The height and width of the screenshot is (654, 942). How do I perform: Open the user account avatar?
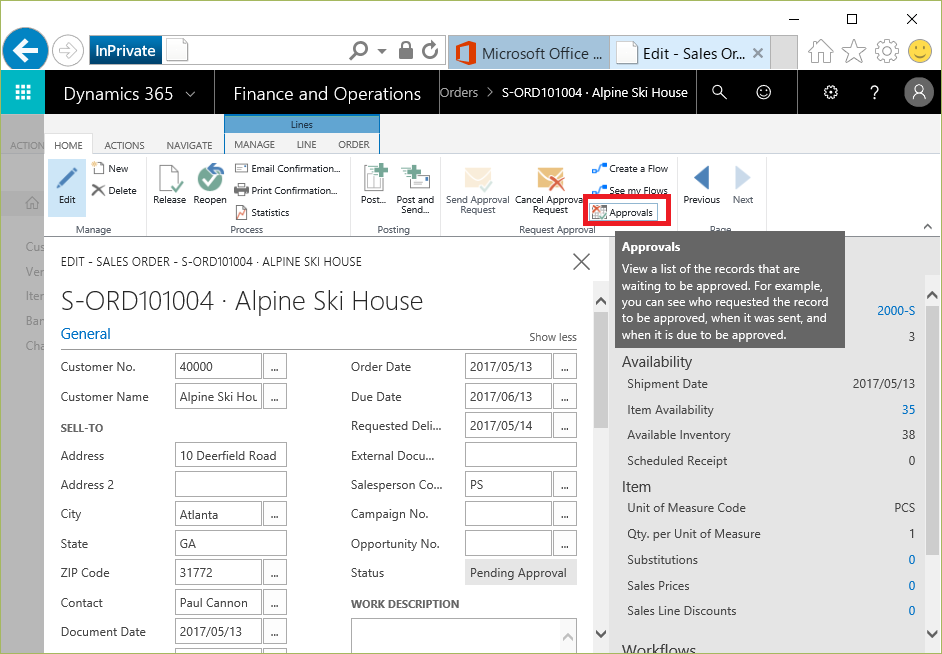tap(919, 92)
